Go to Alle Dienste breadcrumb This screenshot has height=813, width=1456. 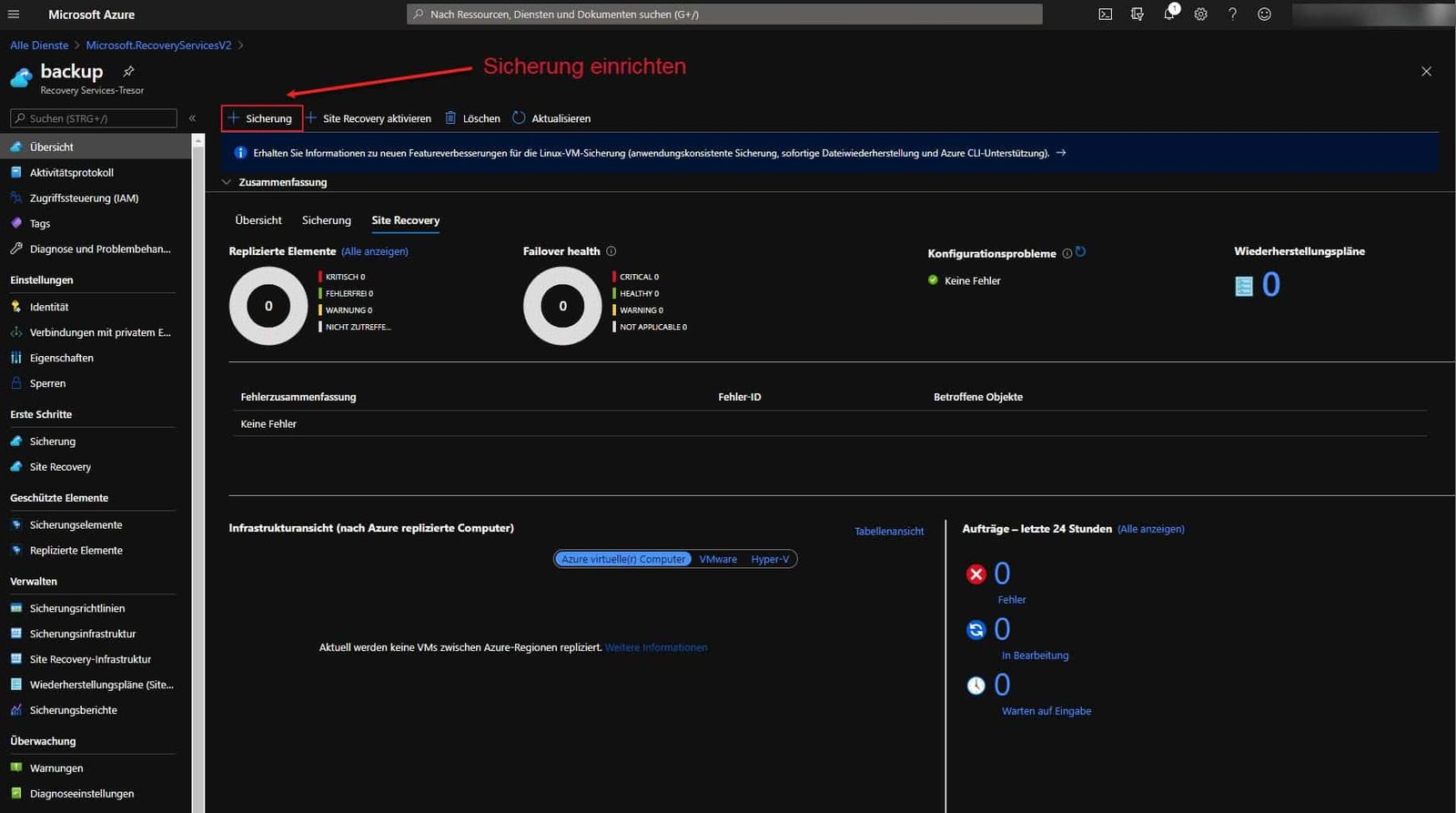click(x=39, y=45)
